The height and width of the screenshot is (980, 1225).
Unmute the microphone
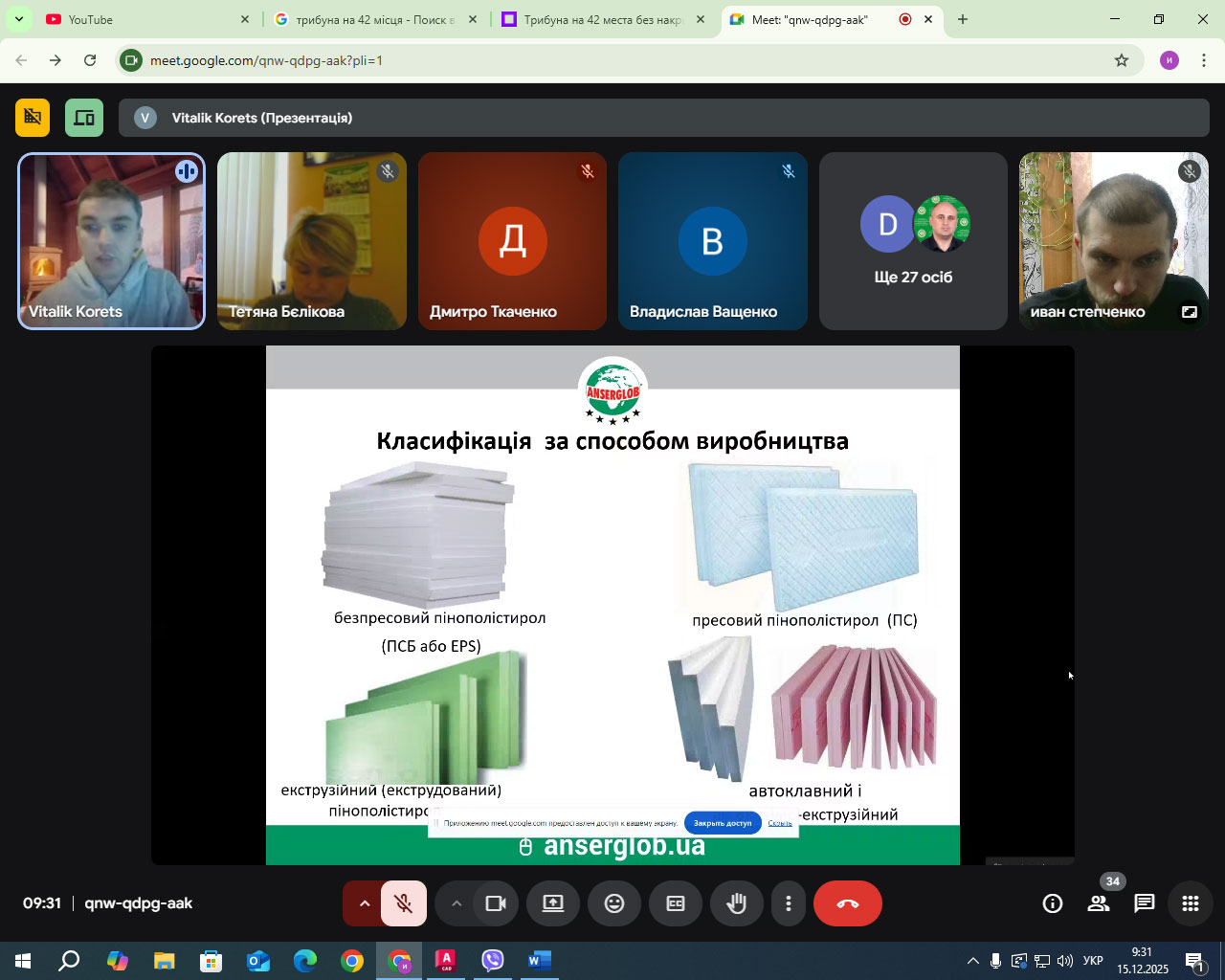404,903
